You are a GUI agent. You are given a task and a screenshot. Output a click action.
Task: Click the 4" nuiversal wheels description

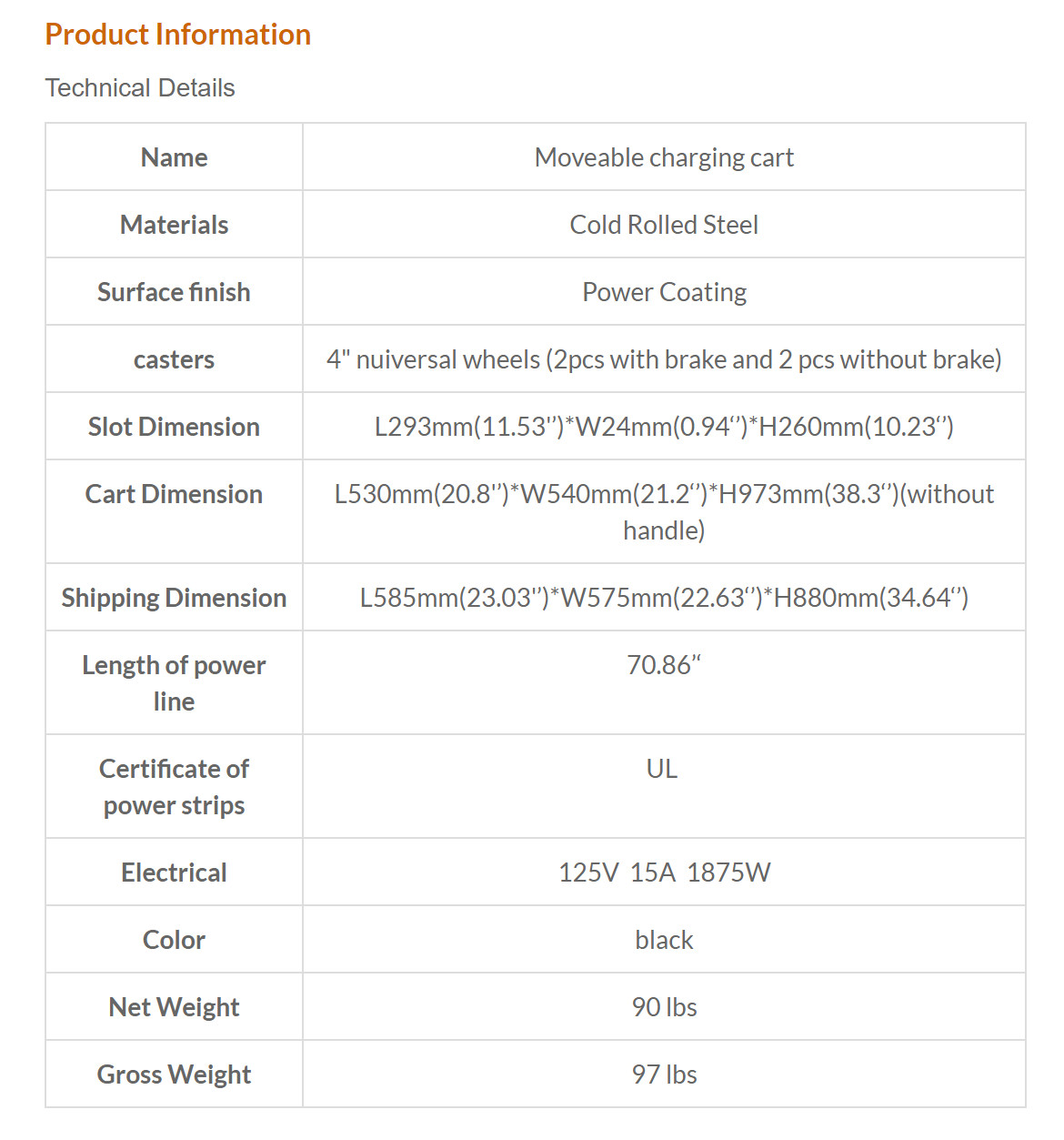(x=664, y=359)
